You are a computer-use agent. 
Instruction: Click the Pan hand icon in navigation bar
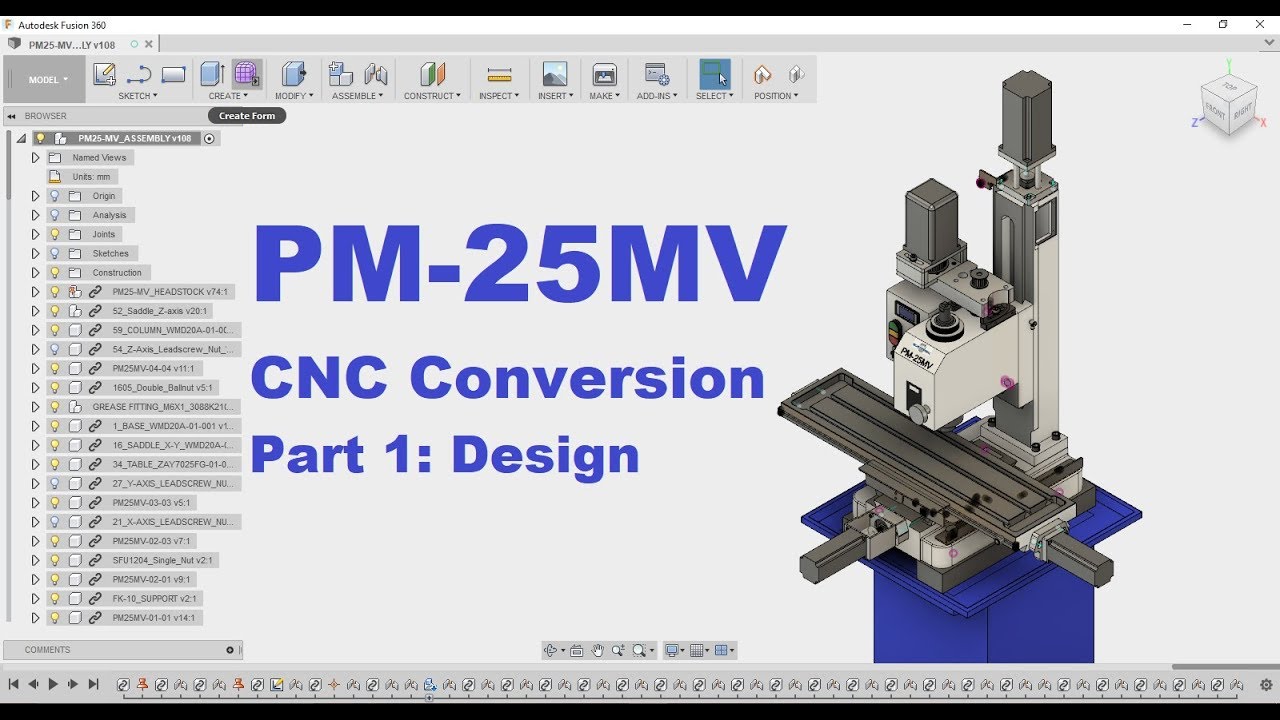598,651
